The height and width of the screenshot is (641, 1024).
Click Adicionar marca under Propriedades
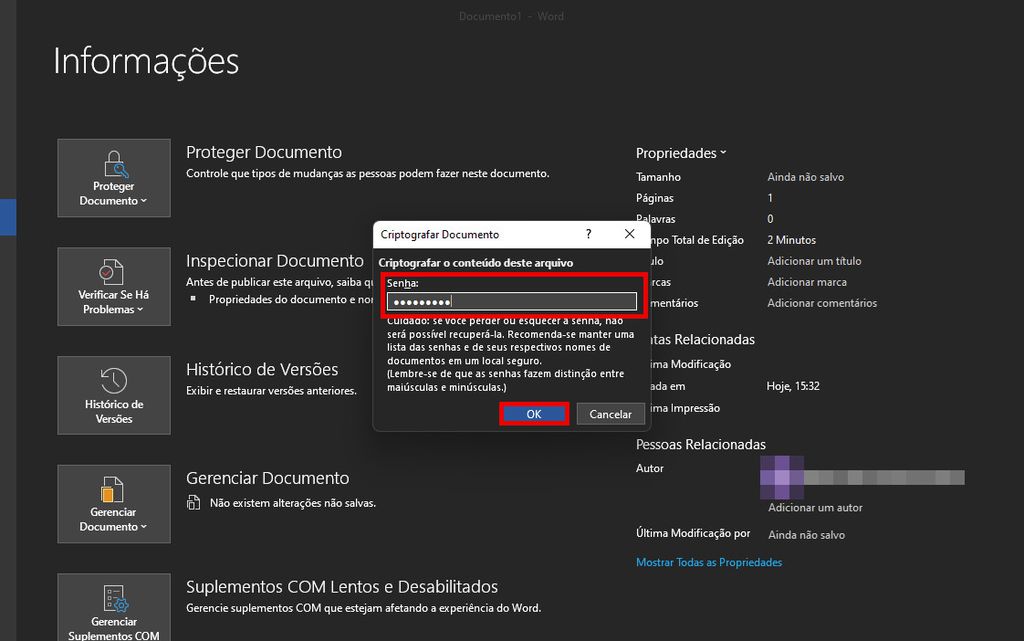806,282
